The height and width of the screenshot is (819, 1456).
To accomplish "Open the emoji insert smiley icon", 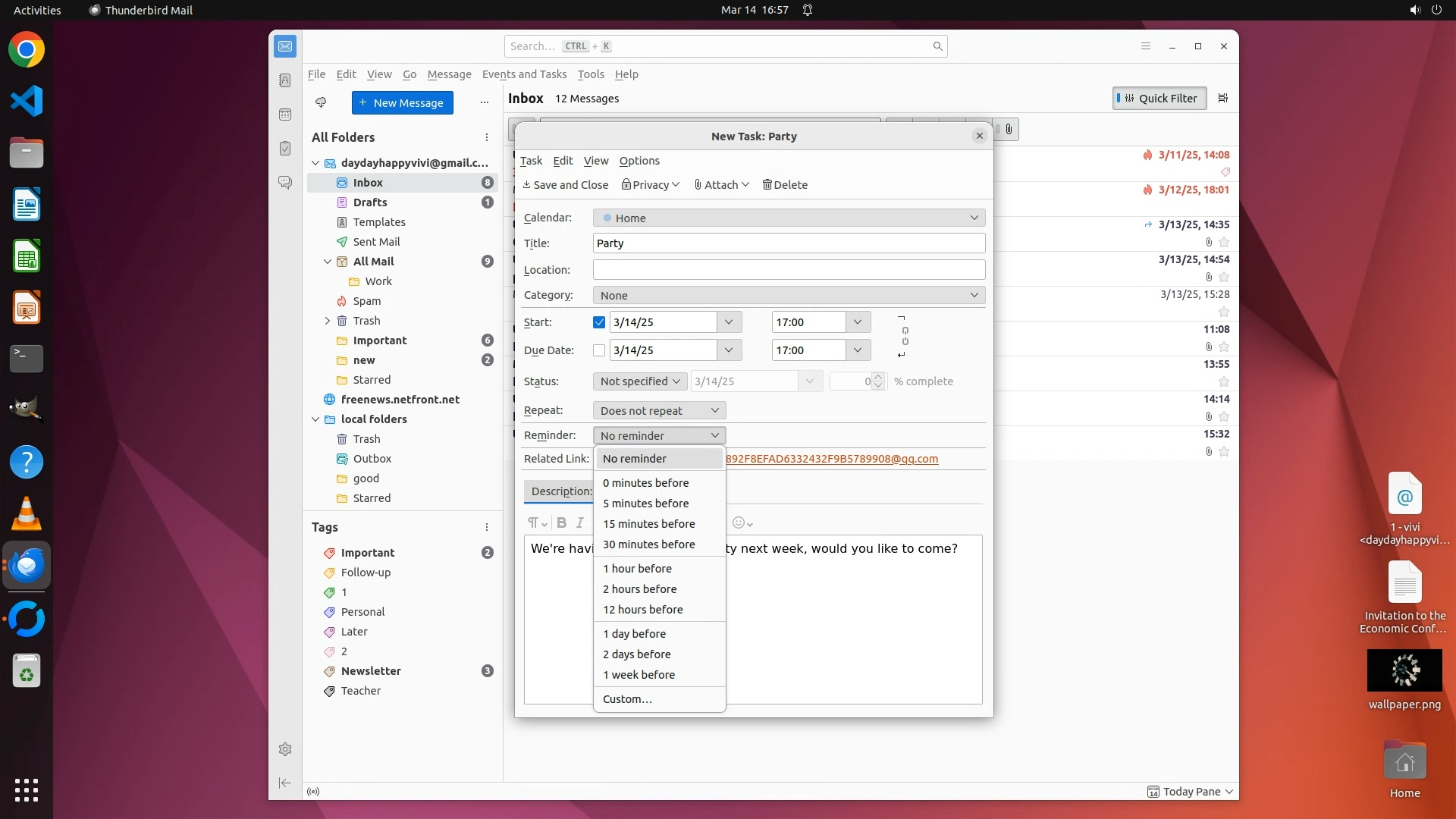I will (739, 522).
